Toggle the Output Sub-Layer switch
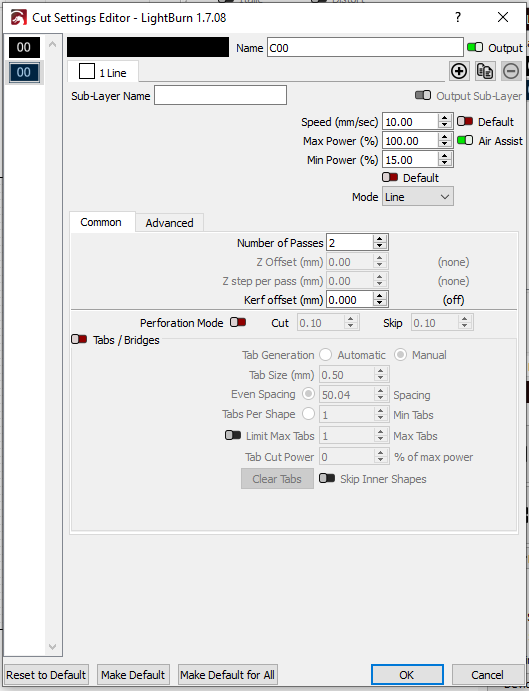Image resolution: width=529 pixels, height=691 pixels. click(423, 95)
